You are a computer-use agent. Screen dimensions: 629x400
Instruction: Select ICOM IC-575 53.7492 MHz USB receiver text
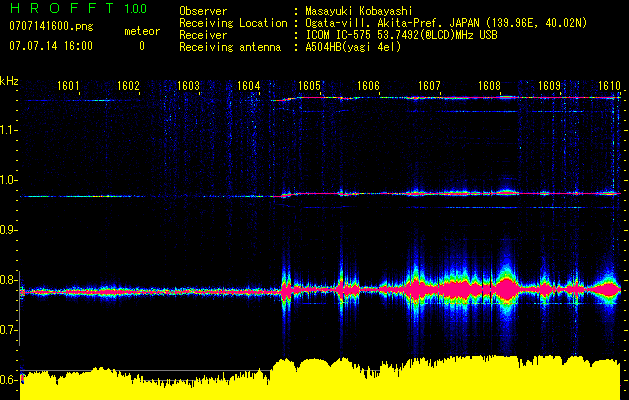[x=401, y=35]
